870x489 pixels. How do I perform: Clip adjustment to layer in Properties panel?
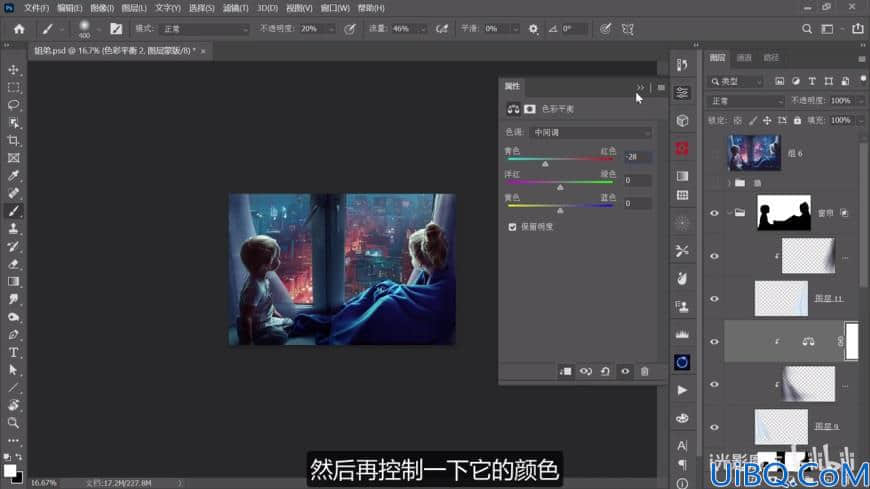point(565,371)
